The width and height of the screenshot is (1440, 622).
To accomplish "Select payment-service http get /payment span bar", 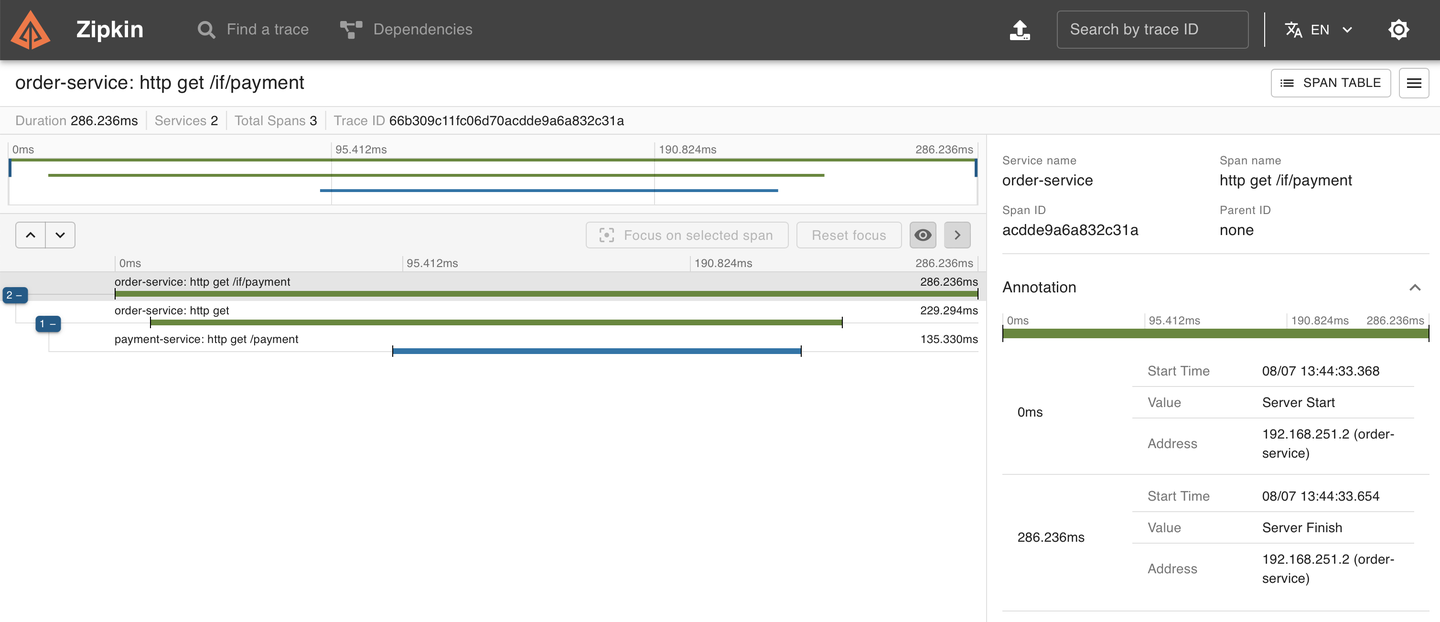I will click(x=597, y=351).
